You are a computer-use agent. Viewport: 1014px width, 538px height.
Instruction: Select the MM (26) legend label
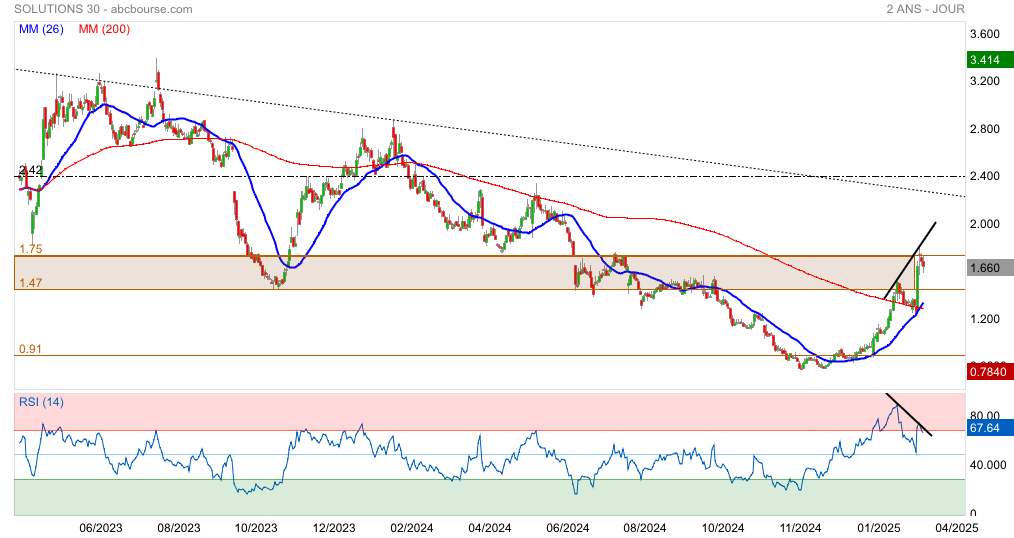[x=41, y=29]
